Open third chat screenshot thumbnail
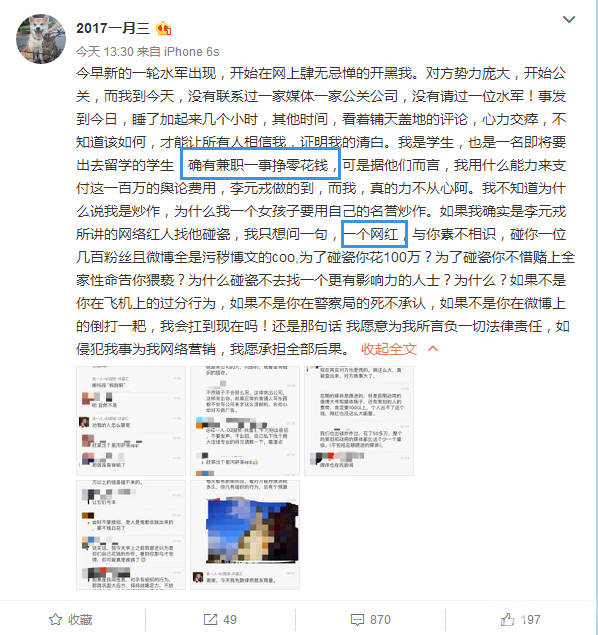 (x=359, y=420)
